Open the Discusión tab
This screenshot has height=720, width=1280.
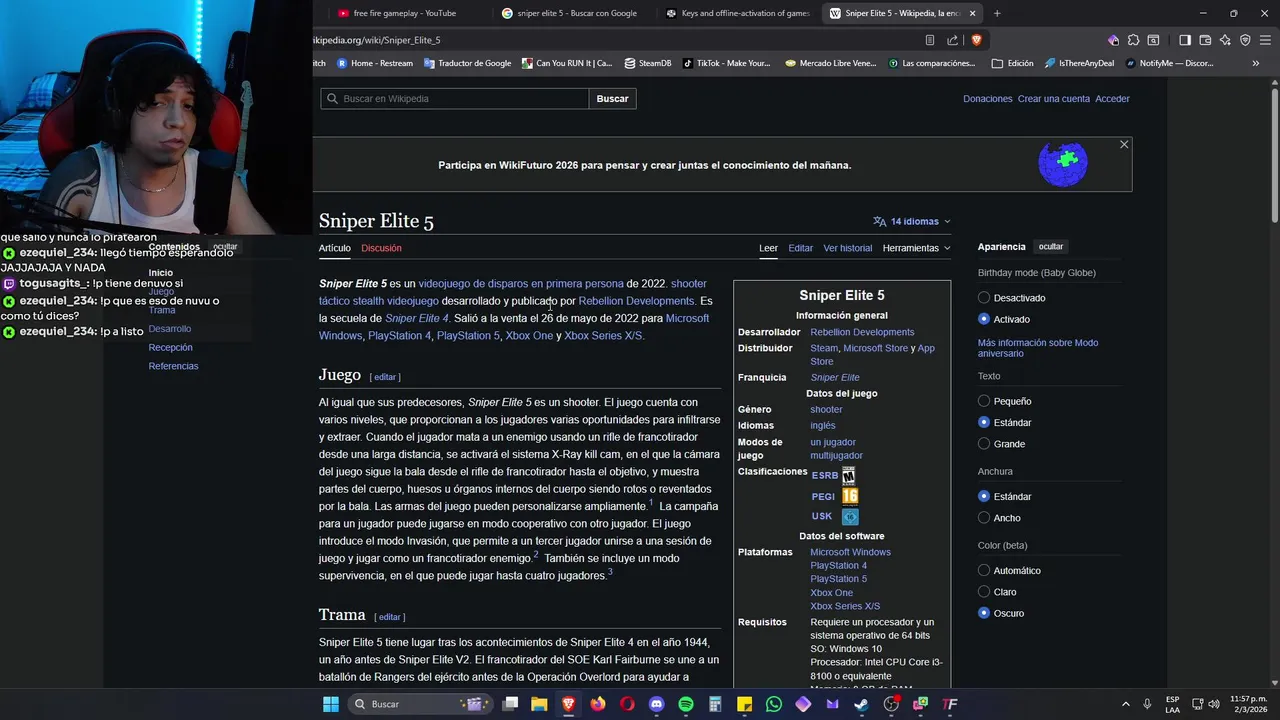coord(381,248)
